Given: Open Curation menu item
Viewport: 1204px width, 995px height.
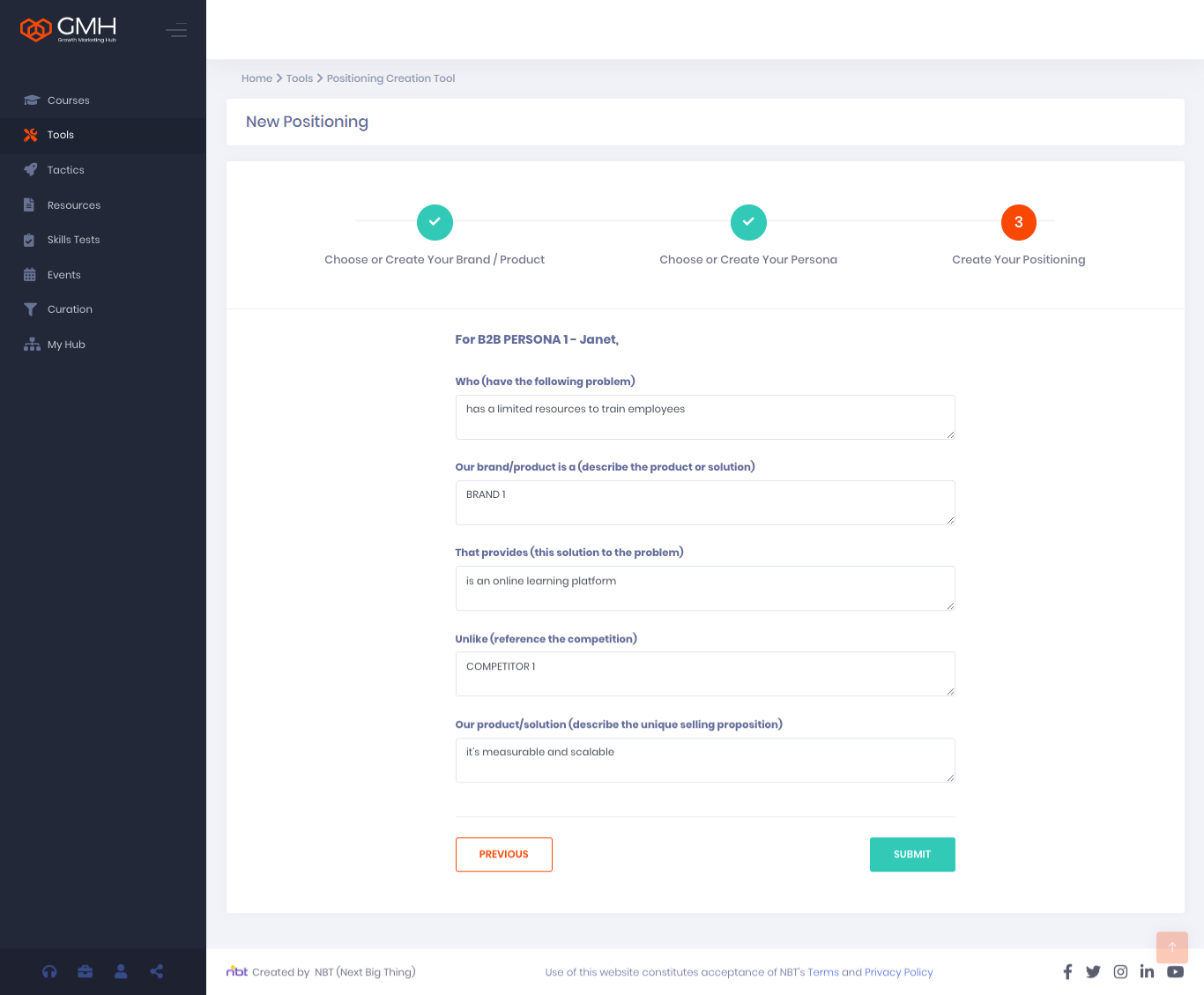Looking at the screenshot, I should point(103,309).
